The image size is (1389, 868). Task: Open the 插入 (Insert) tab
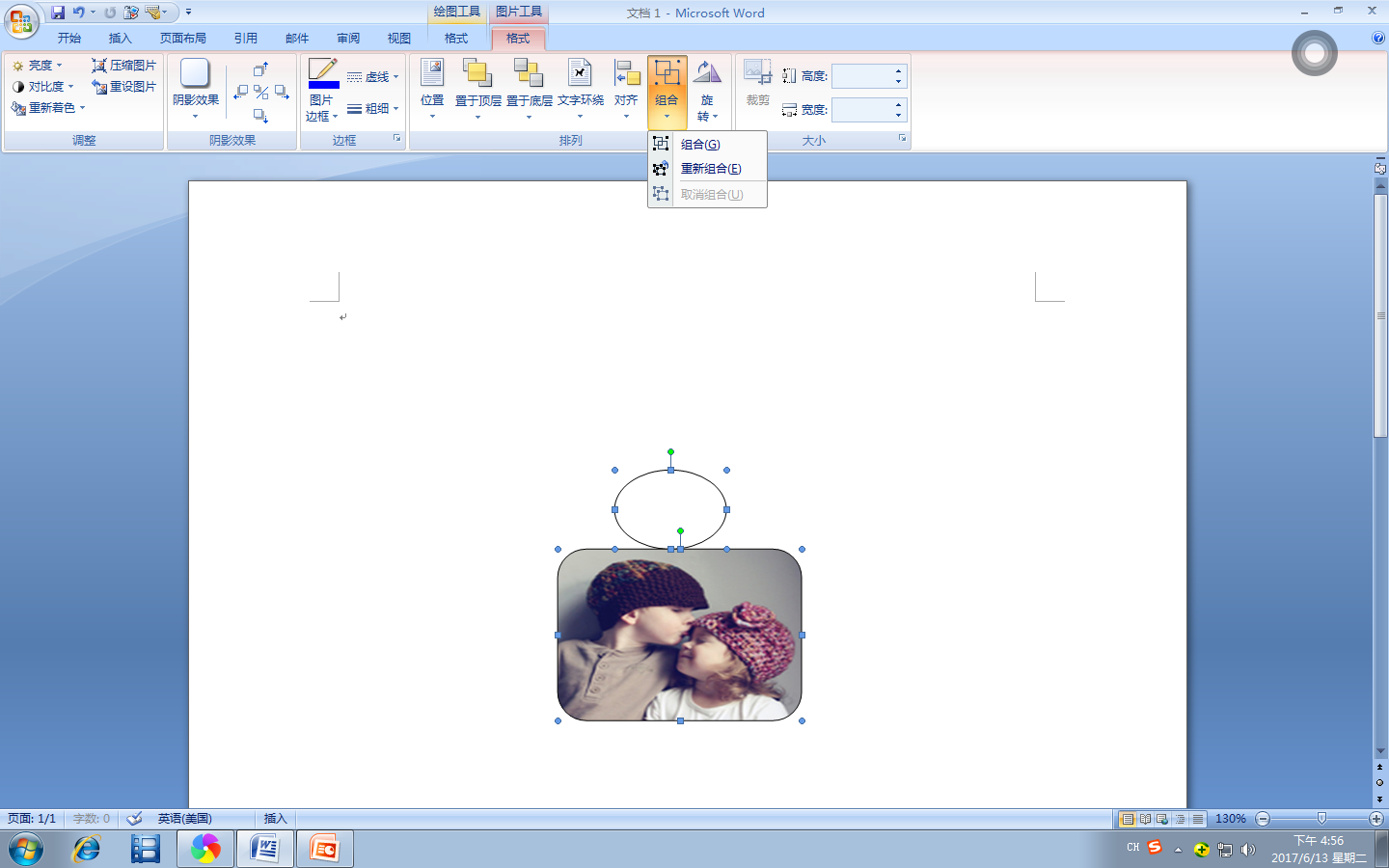(121, 39)
